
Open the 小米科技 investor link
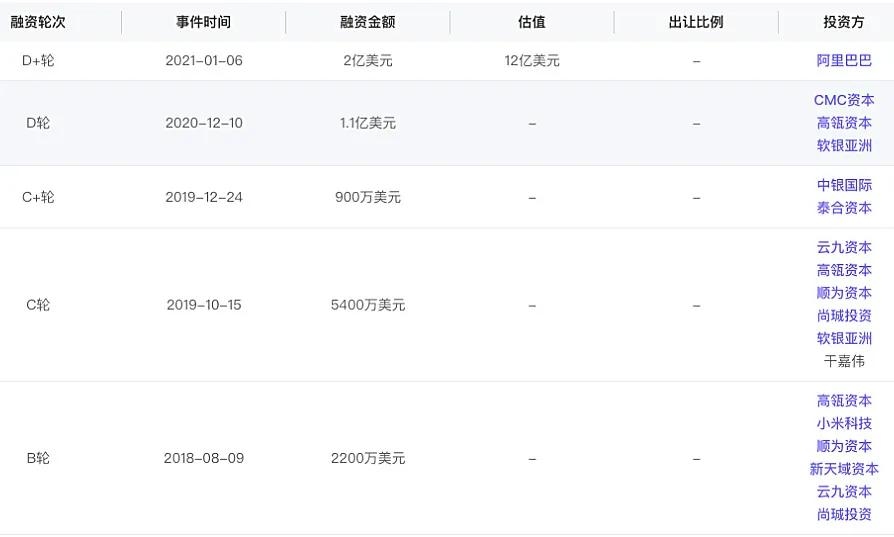[x=844, y=423]
